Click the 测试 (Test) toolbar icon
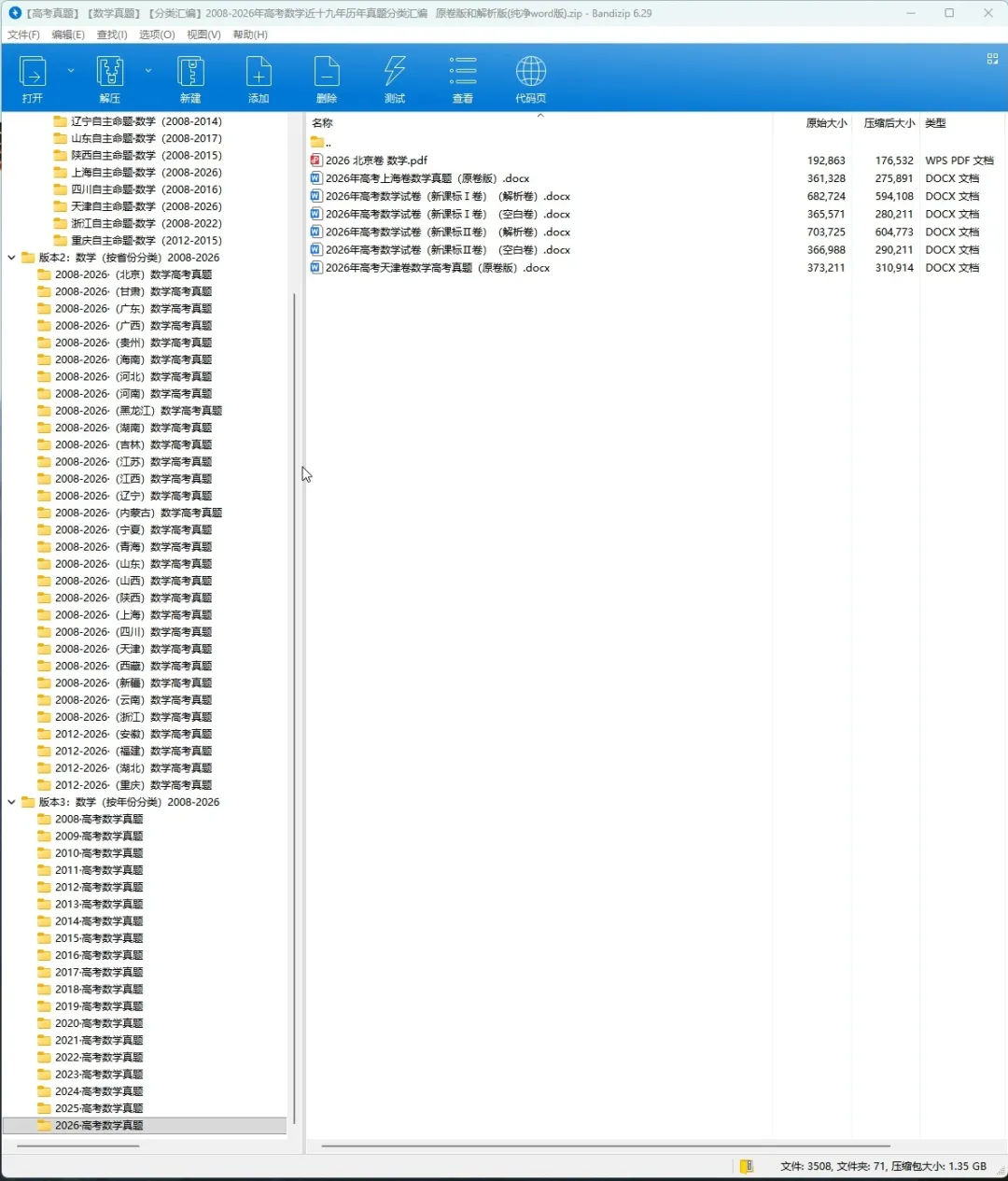The width and height of the screenshot is (1008, 1181). pyautogui.click(x=395, y=72)
